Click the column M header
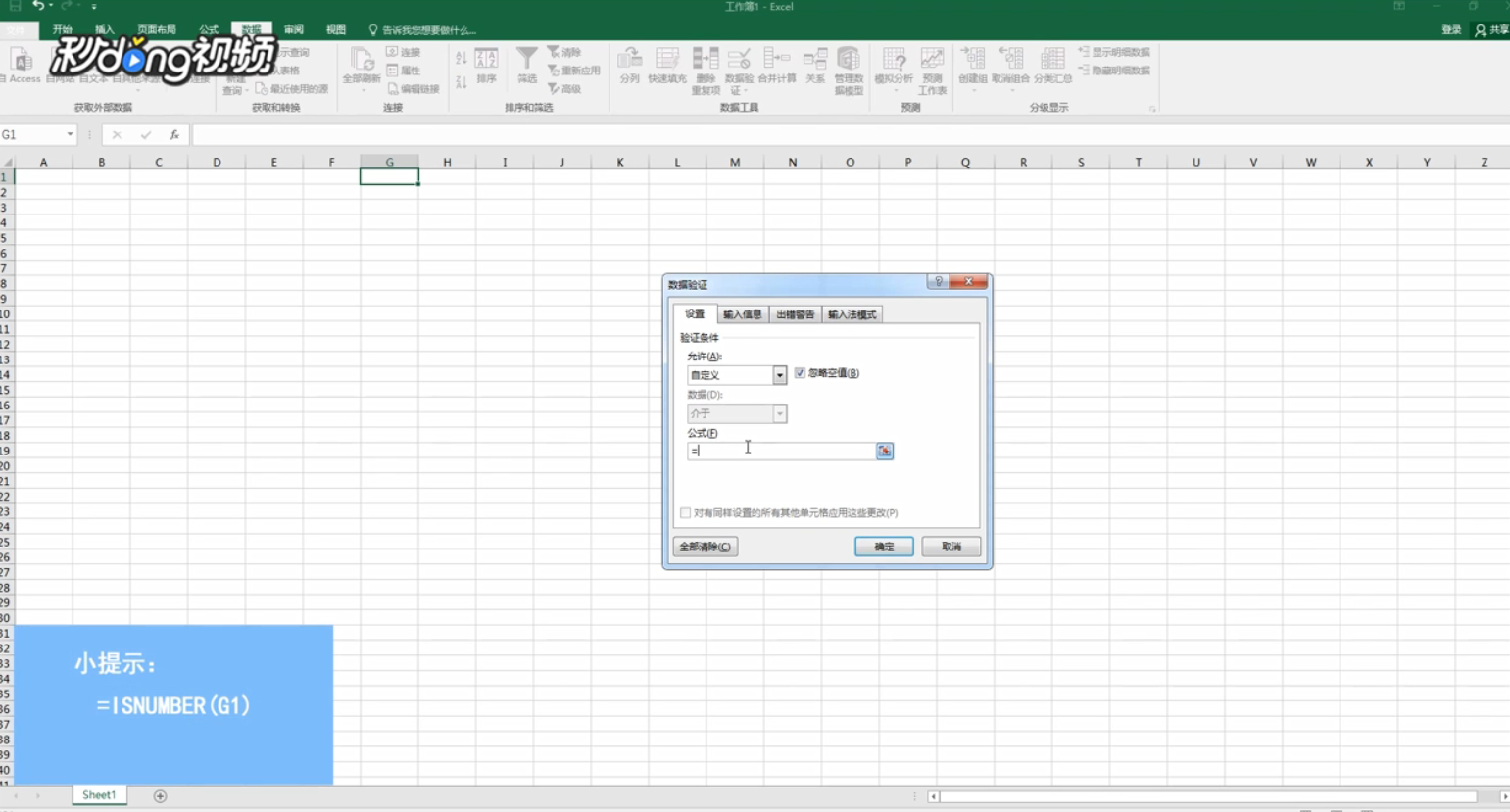The width and height of the screenshot is (1510, 812). [735, 163]
